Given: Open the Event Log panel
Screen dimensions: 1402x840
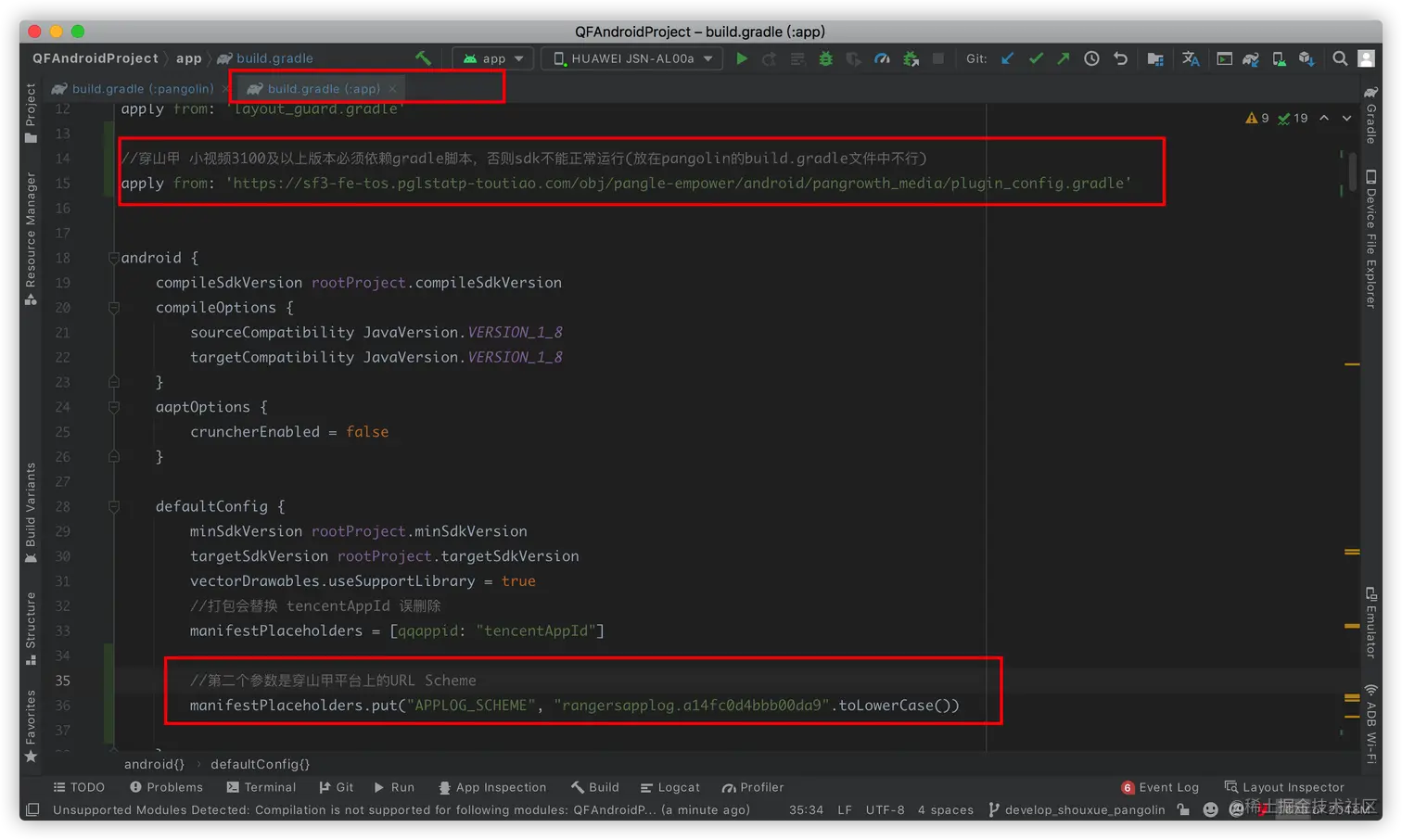Looking at the screenshot, I should 1160,787.
